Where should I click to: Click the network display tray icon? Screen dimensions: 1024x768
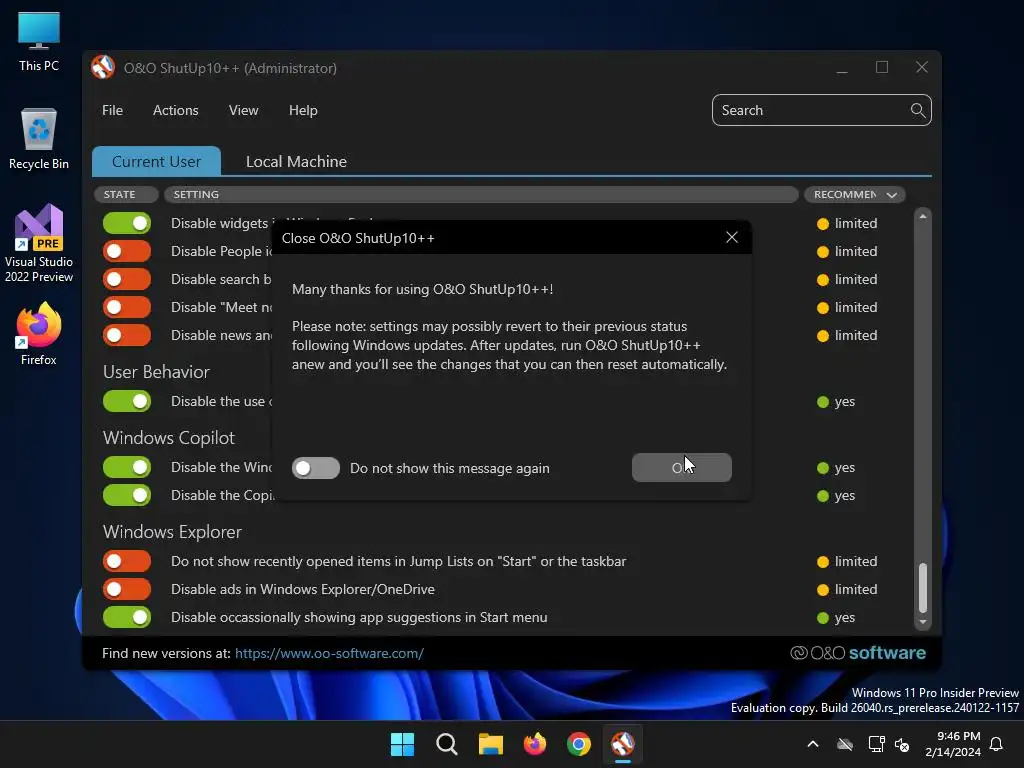(x=876, y=744)
